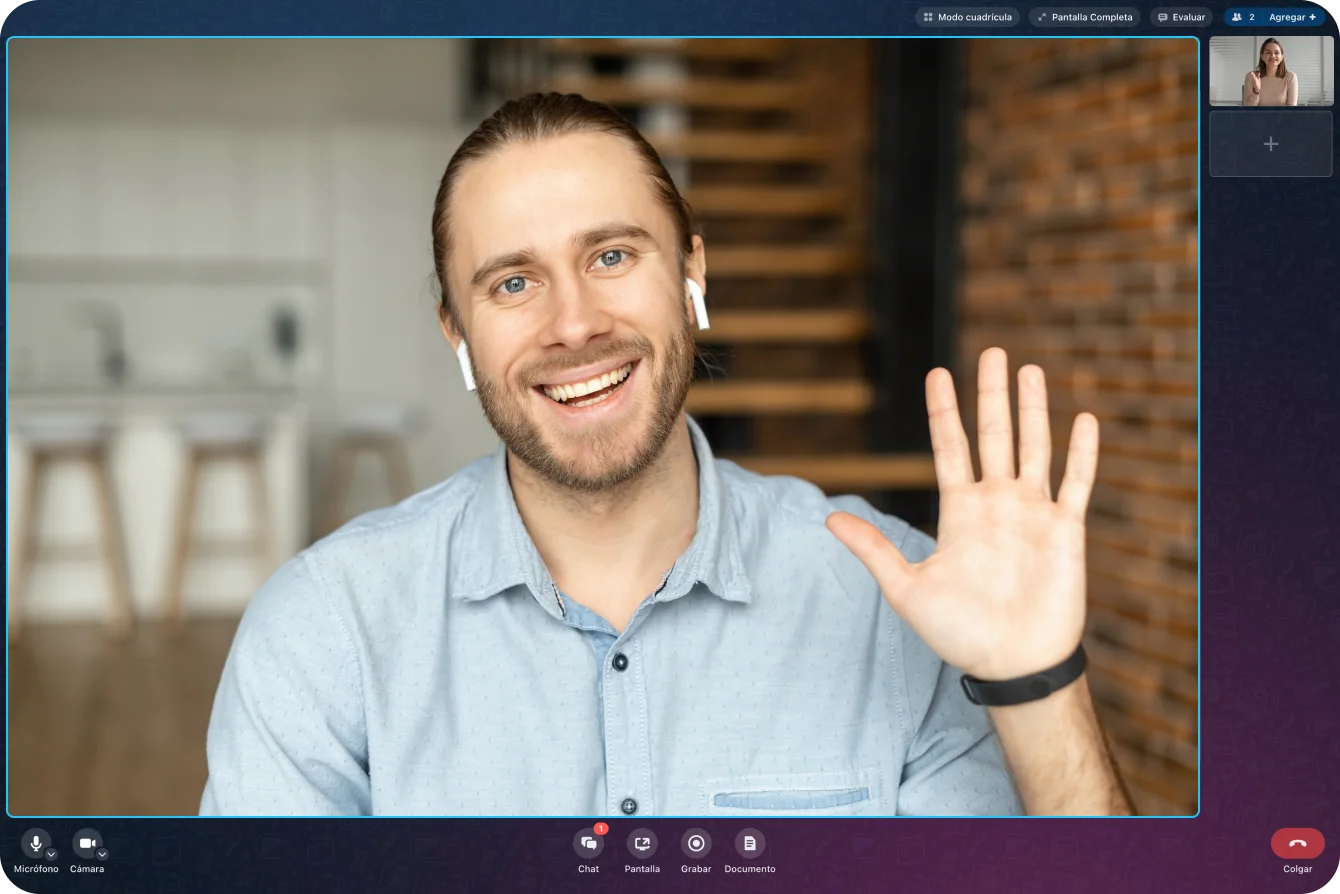
Task: Select the woman's video thumbnail
Action: click(1270, 71)
